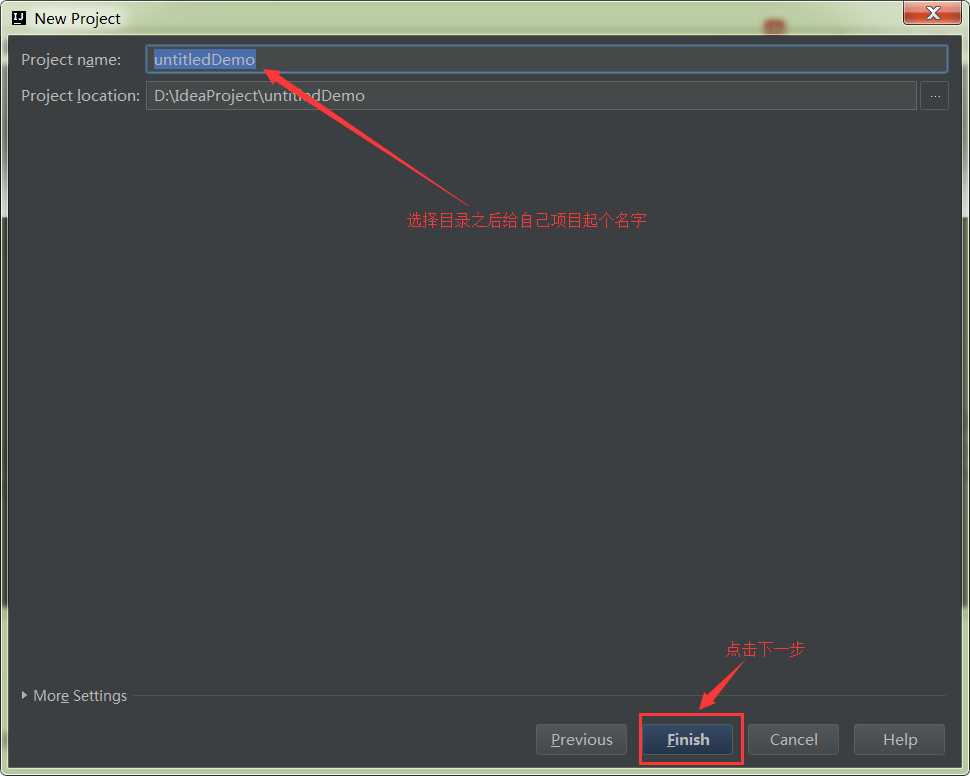Click the Project location label

click(x=80, y=95)
